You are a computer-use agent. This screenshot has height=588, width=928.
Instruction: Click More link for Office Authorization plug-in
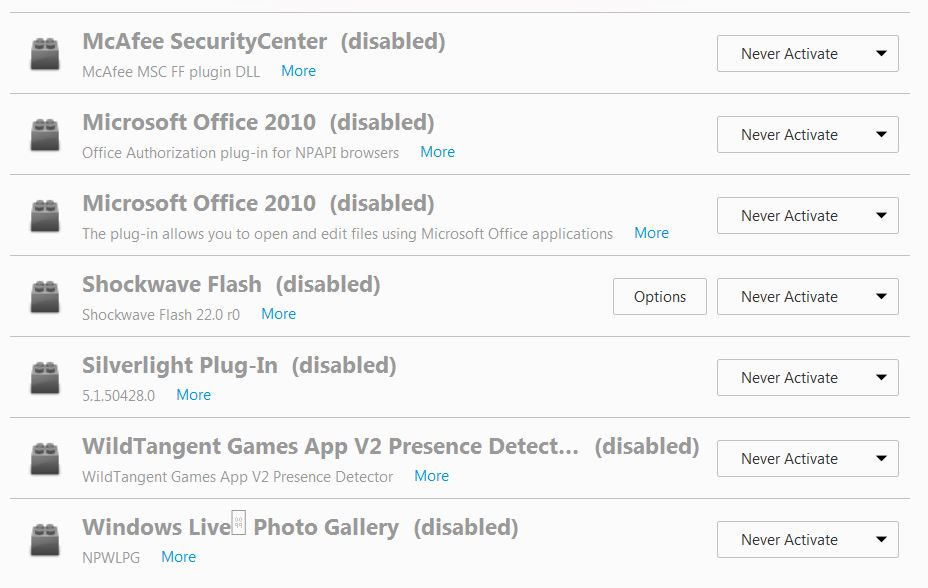pyautogui.click(x=437, y=152)
